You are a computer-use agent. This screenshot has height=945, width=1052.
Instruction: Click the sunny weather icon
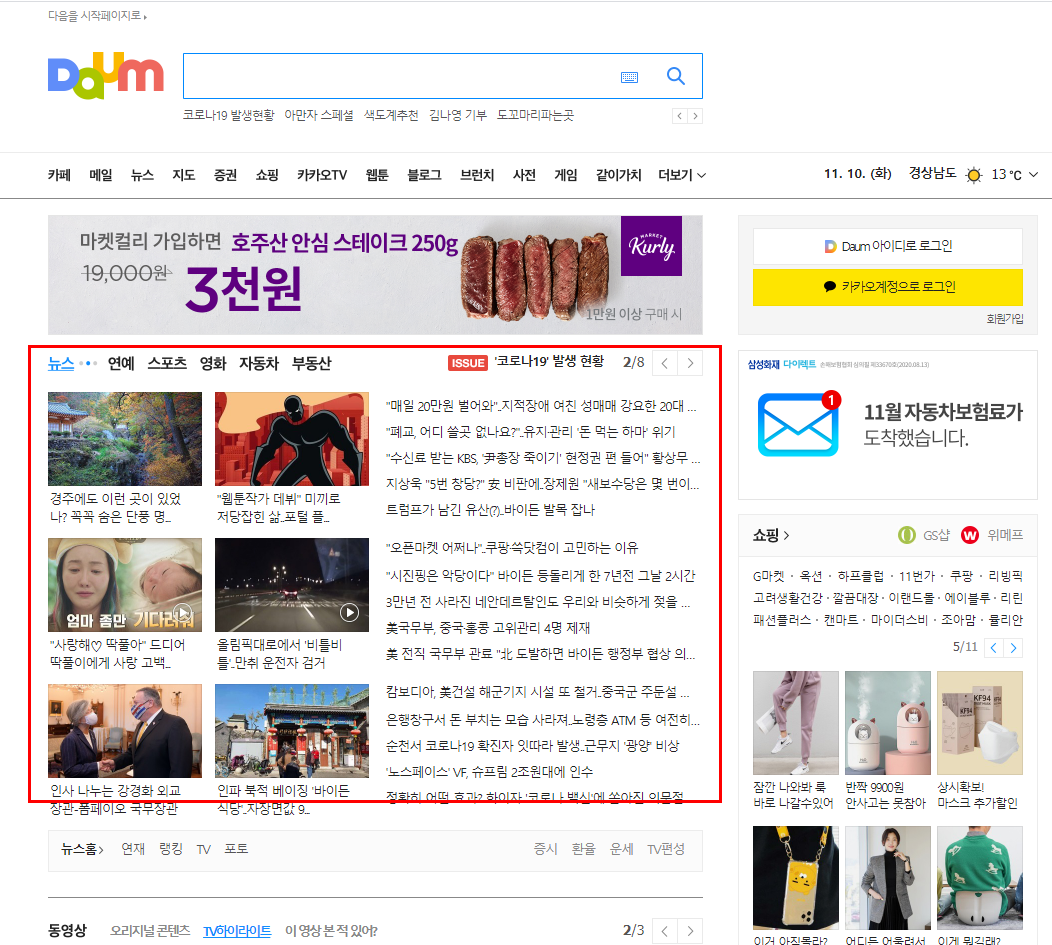(974, 175)
